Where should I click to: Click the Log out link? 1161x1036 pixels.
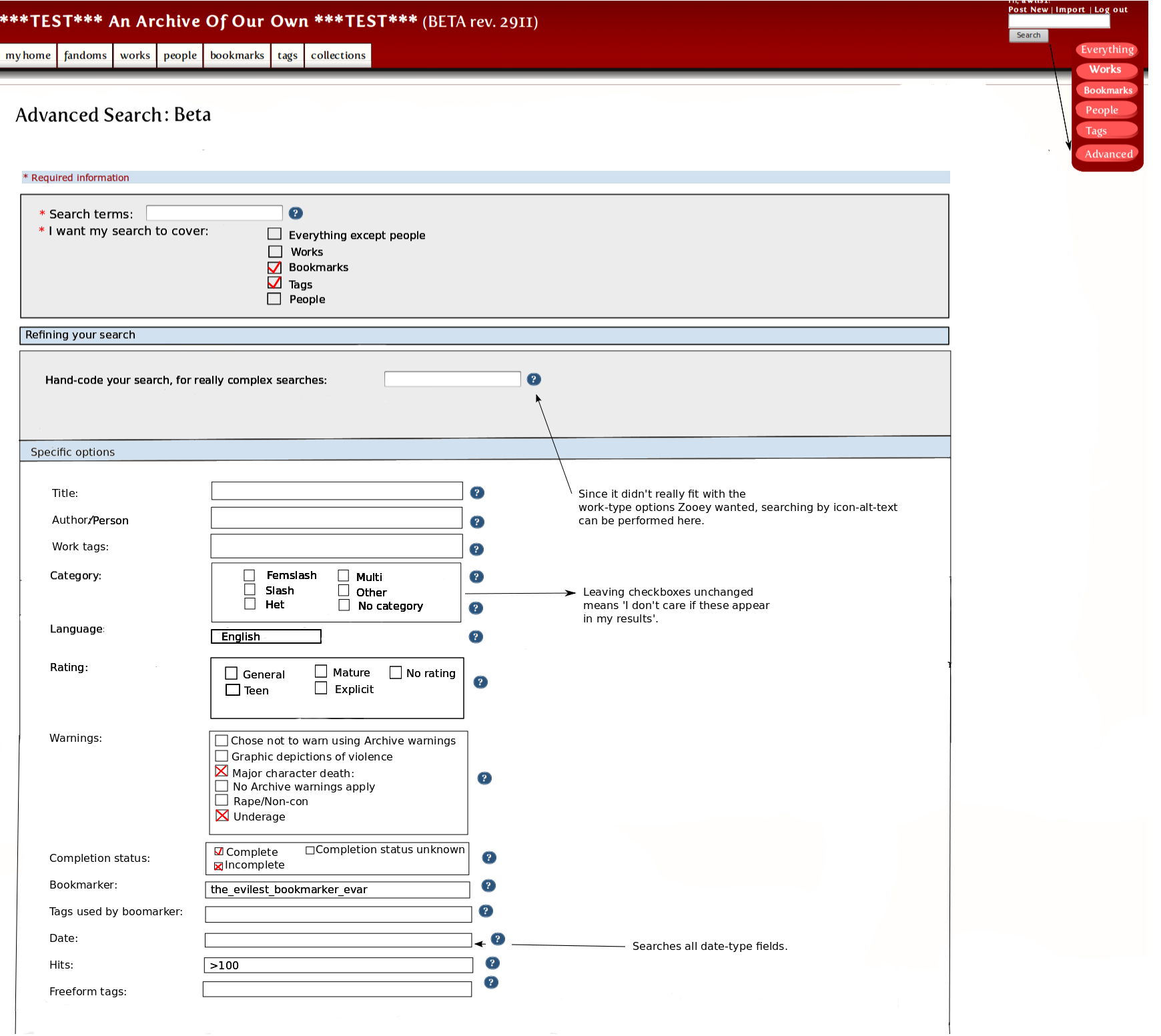[x=1110, y=9]
